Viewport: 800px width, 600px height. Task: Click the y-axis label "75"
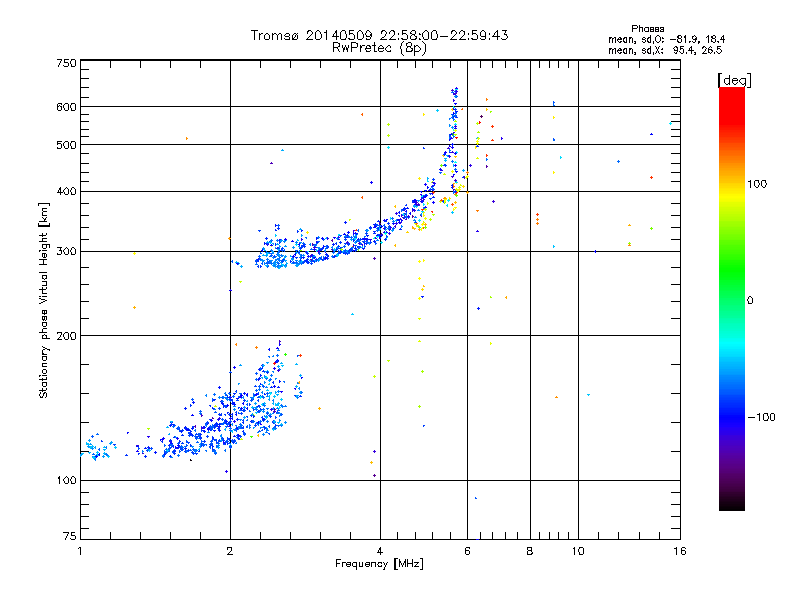pyautogui.click(x=70, y=536)
